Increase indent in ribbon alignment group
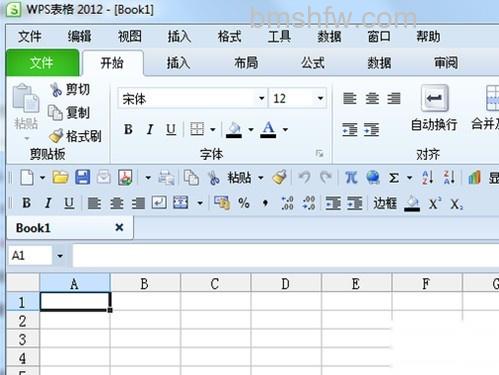499x375 pixels. 372,130
